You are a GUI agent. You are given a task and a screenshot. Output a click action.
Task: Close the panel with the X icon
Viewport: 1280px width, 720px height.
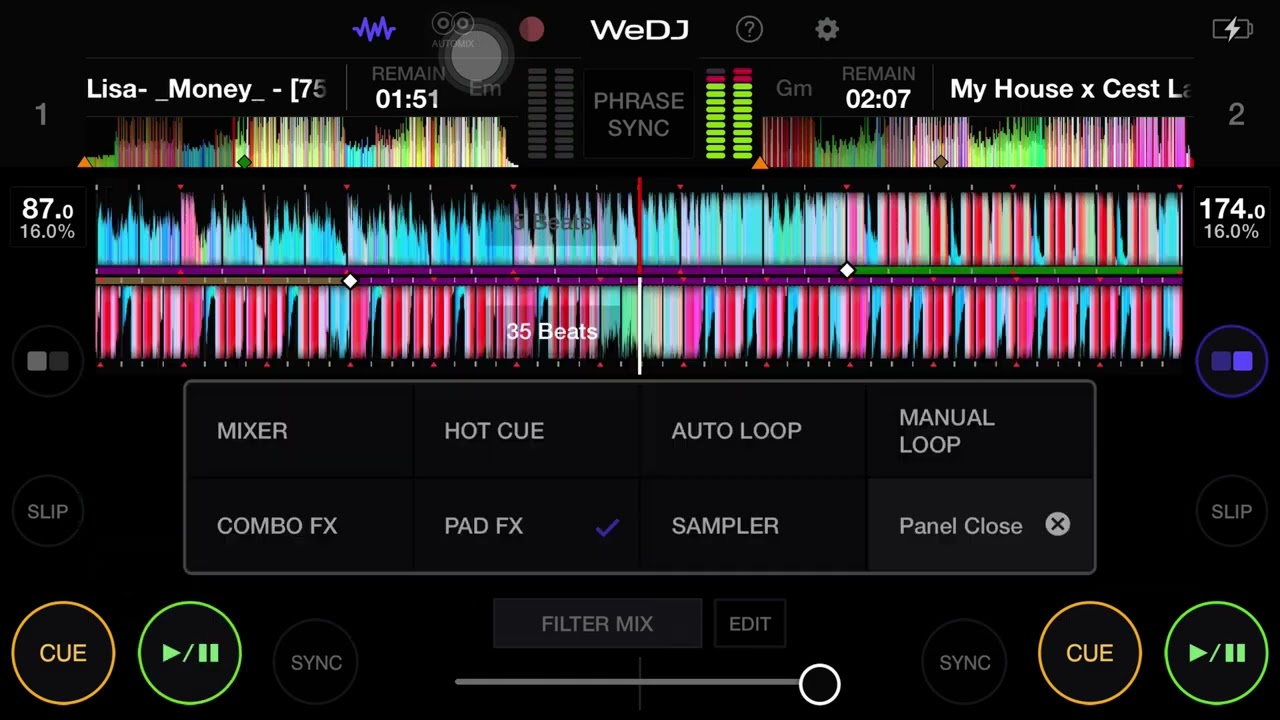(x=1057, y=524)
